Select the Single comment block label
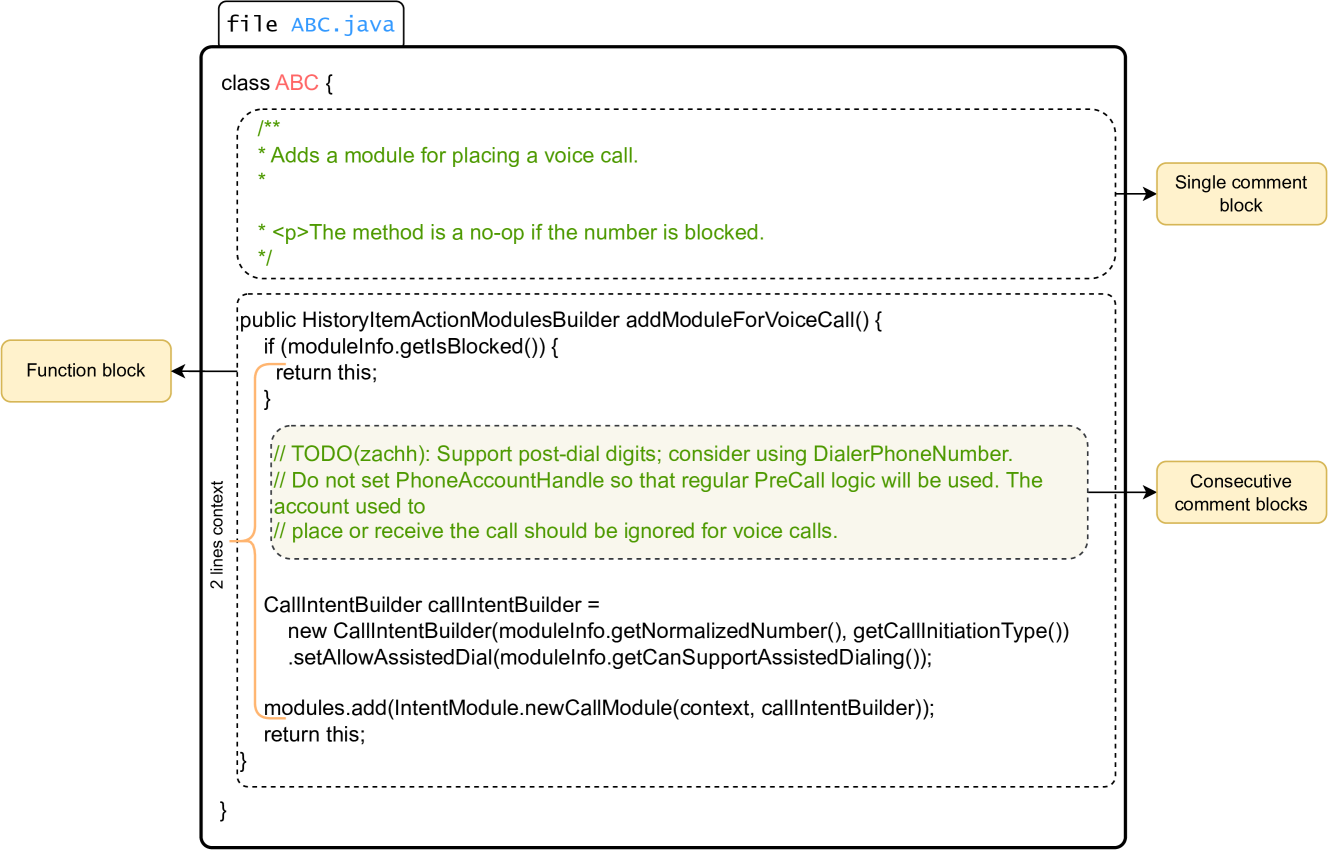1329x851 pixels. [x=1240, y=194]
